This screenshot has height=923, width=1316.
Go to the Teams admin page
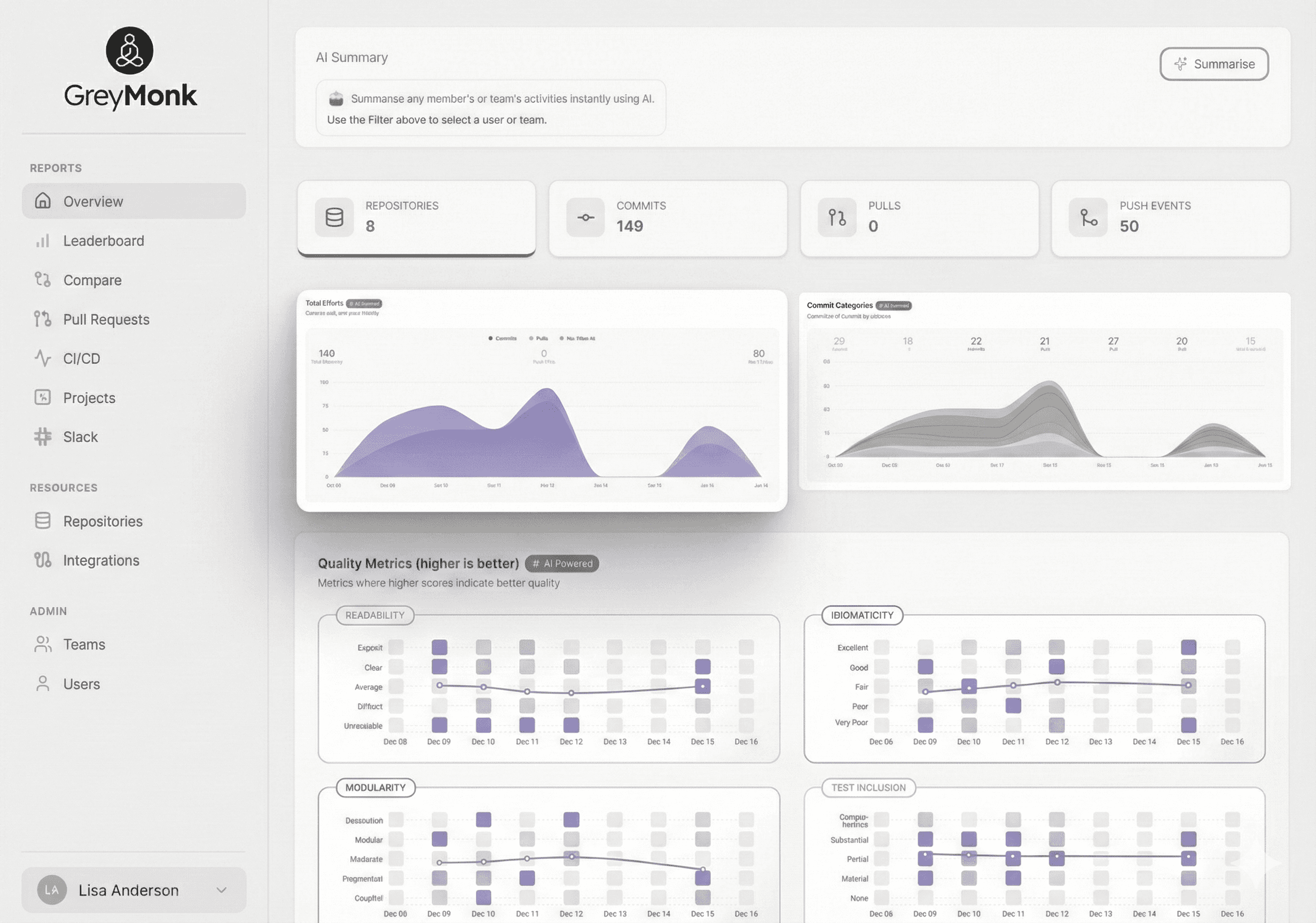(84, 644)
